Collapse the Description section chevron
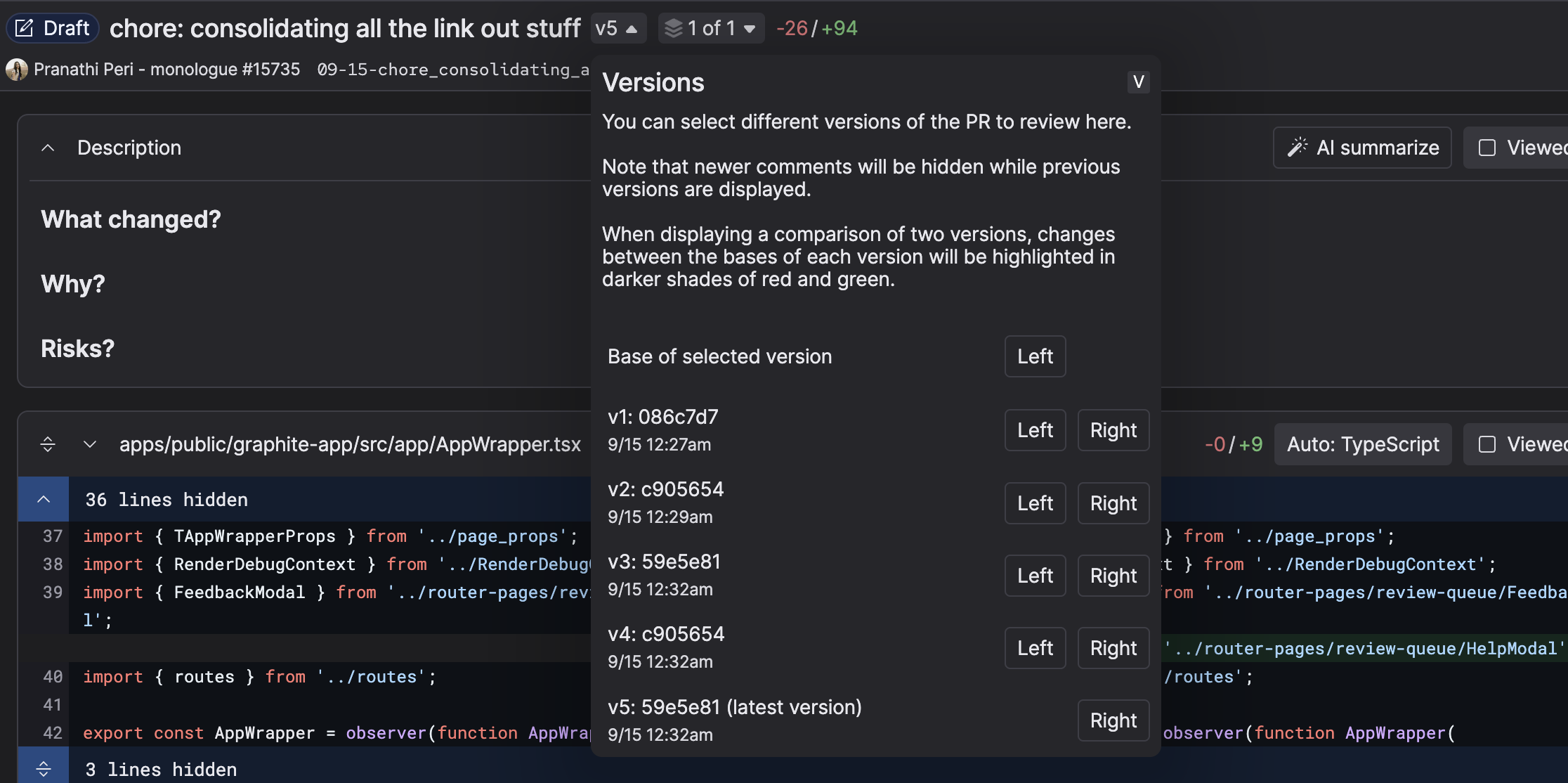Image resolution: width=1568 pixels, height=783 pixels. click(x=48, y=148)
